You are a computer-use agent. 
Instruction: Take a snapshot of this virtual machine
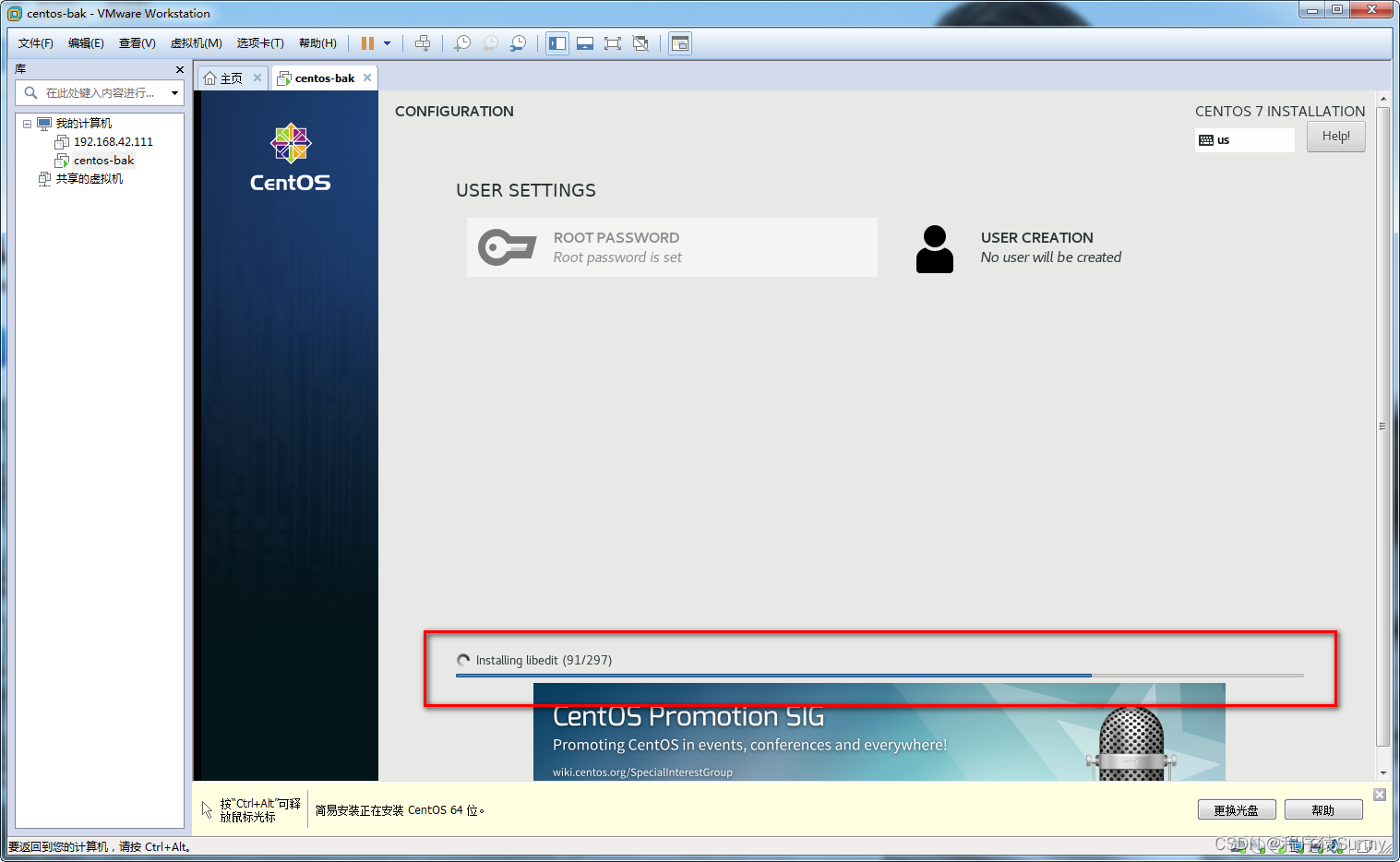[x=462, y=43]
